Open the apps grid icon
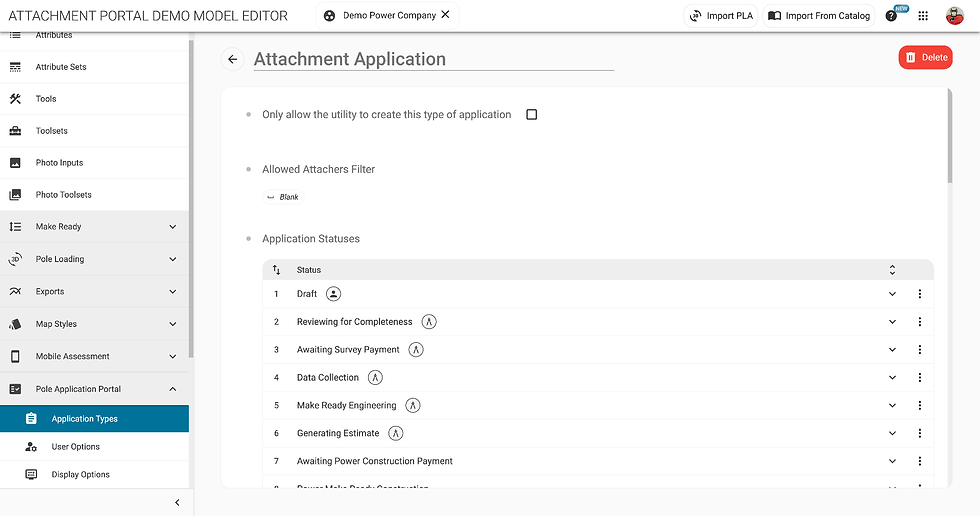 [x=923, y=16]
